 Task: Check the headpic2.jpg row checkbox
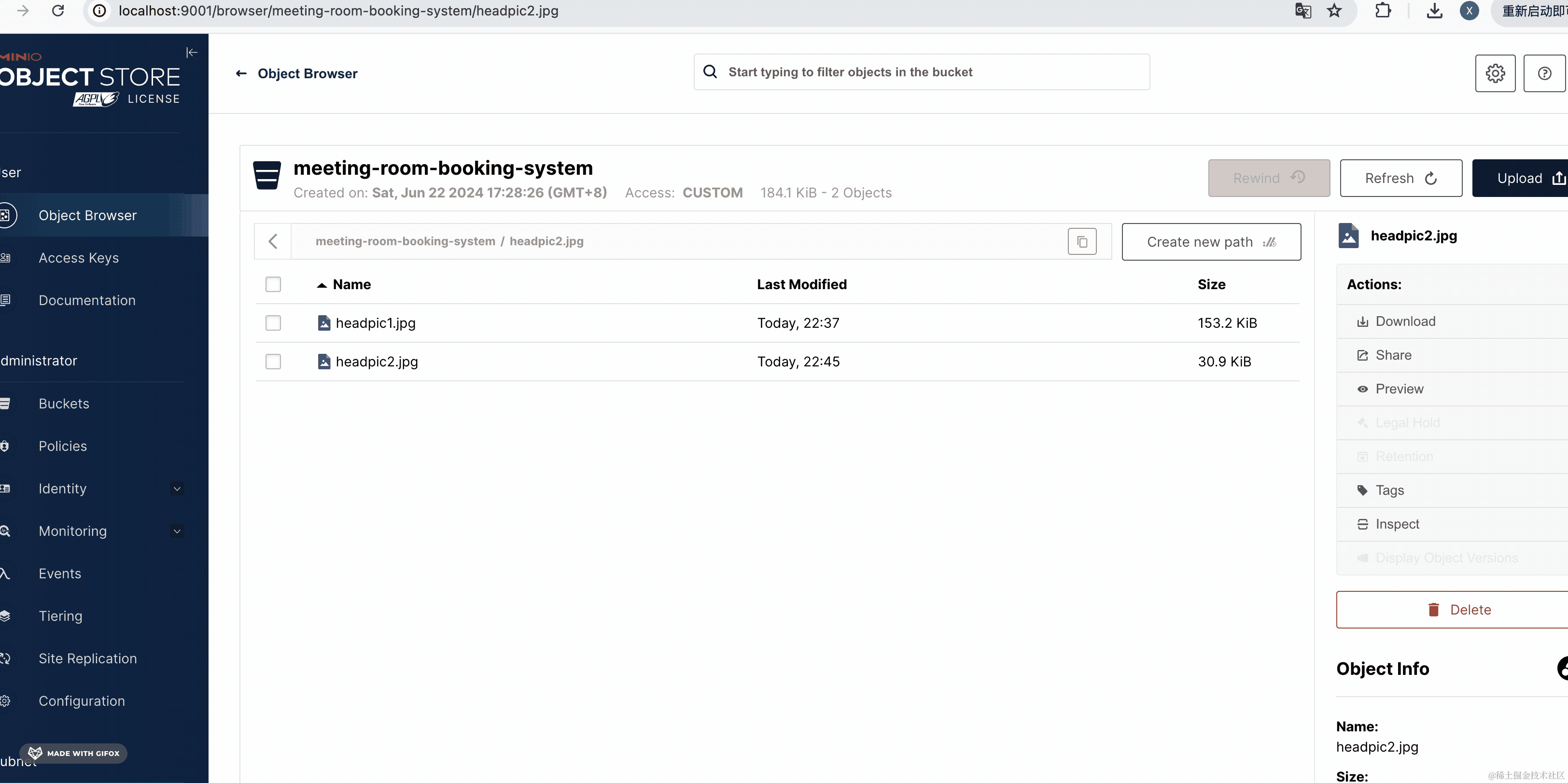click(273, 362)
